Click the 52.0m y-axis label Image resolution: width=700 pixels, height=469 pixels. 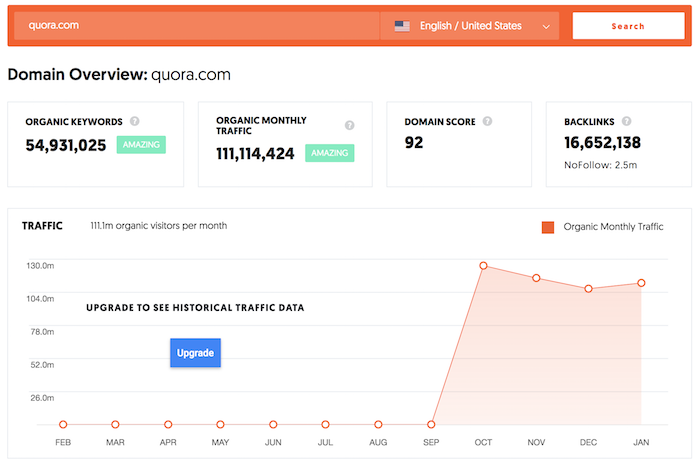42,365
